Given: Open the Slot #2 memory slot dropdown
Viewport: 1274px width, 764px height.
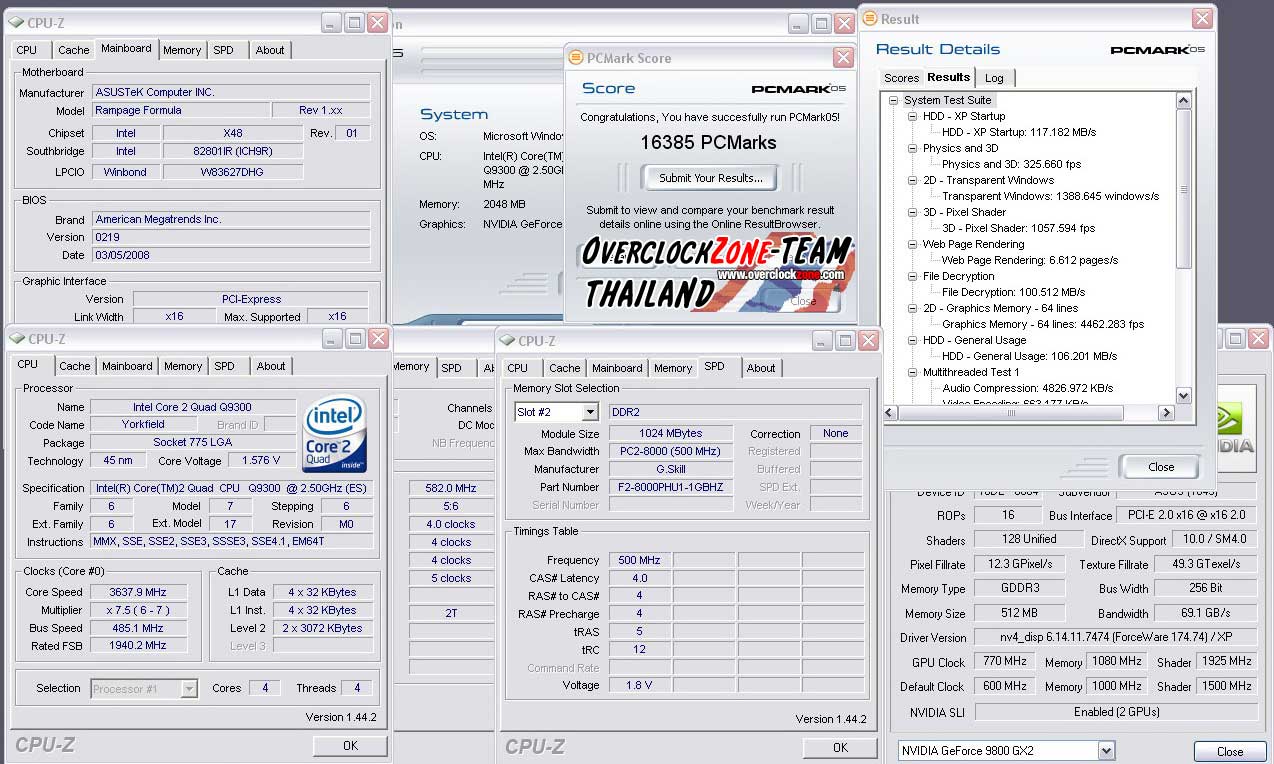Looking at the screenshot, I should tap(590, 412).
